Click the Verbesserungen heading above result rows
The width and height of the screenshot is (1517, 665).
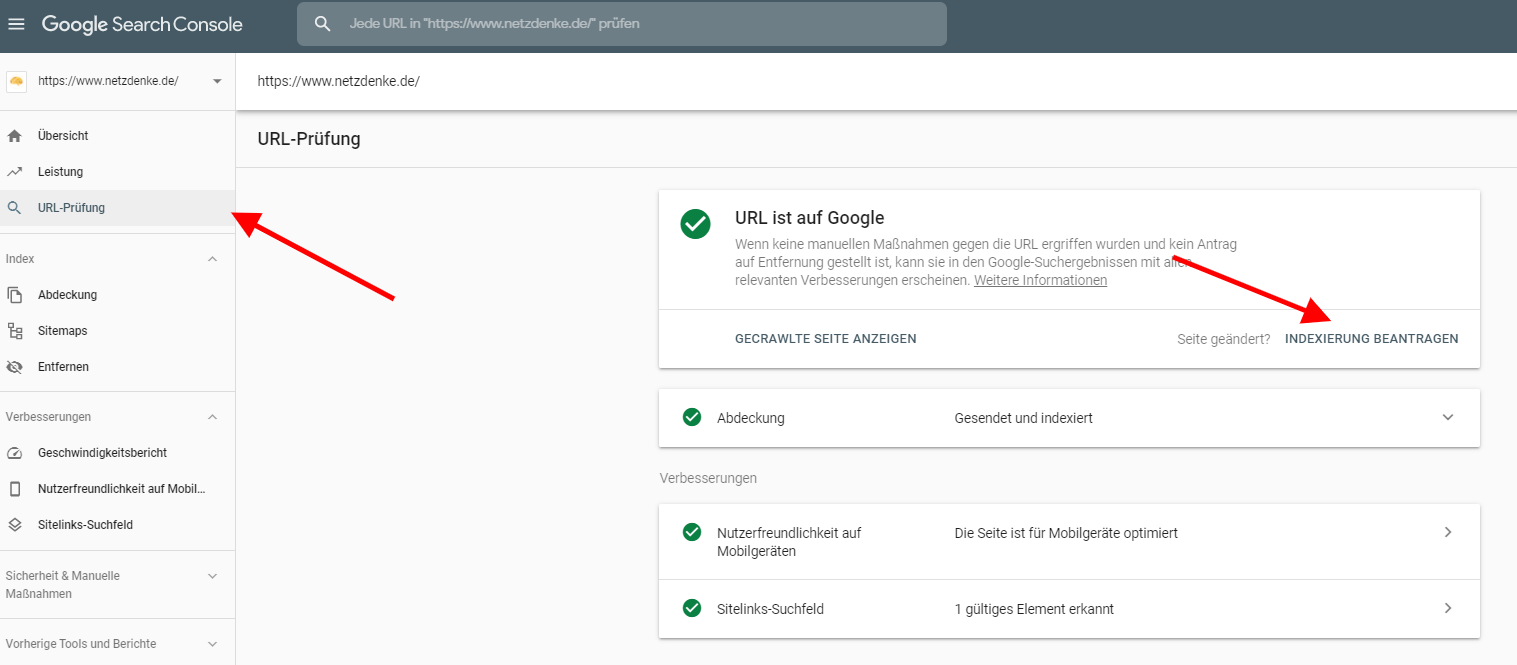(x=708, y=478)
